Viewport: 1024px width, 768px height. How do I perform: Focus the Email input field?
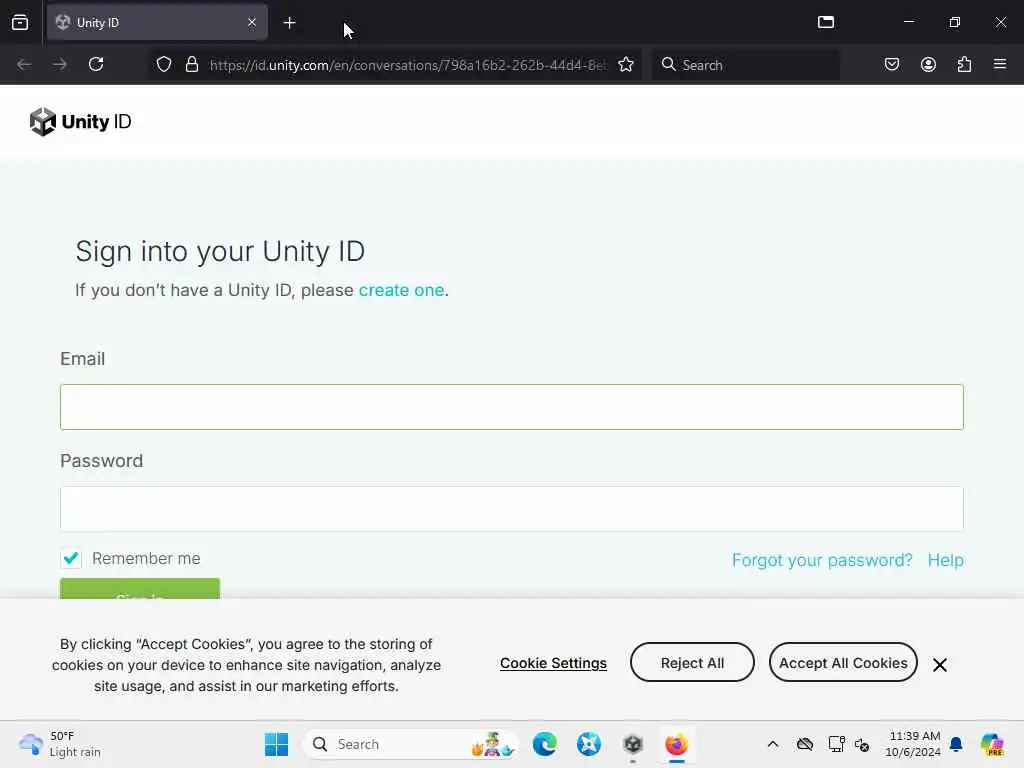tap(511, 407)
